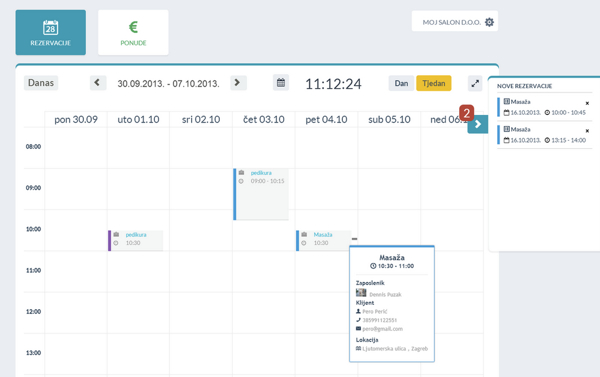Open the Rezervacije calendar tab
Viewport: 600px width, 377px height.
coord(51,33)
